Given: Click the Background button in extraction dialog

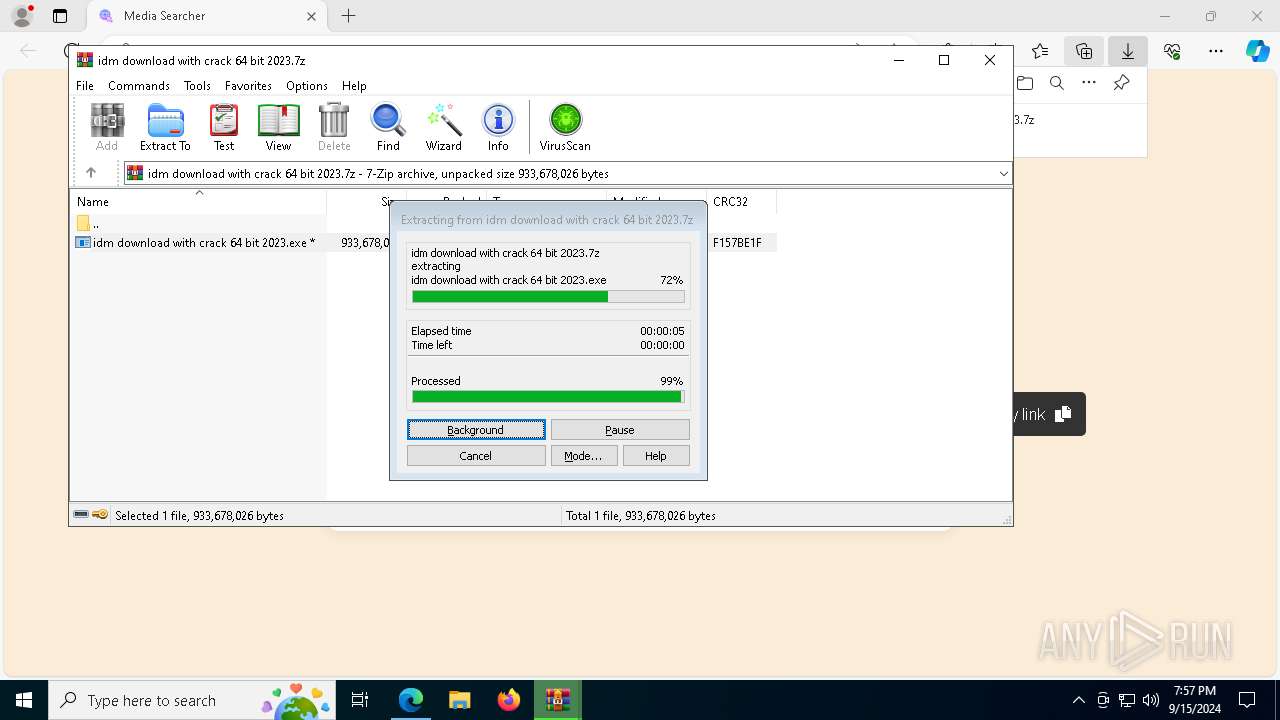Looking at the screenshot, I should point(476,430).
